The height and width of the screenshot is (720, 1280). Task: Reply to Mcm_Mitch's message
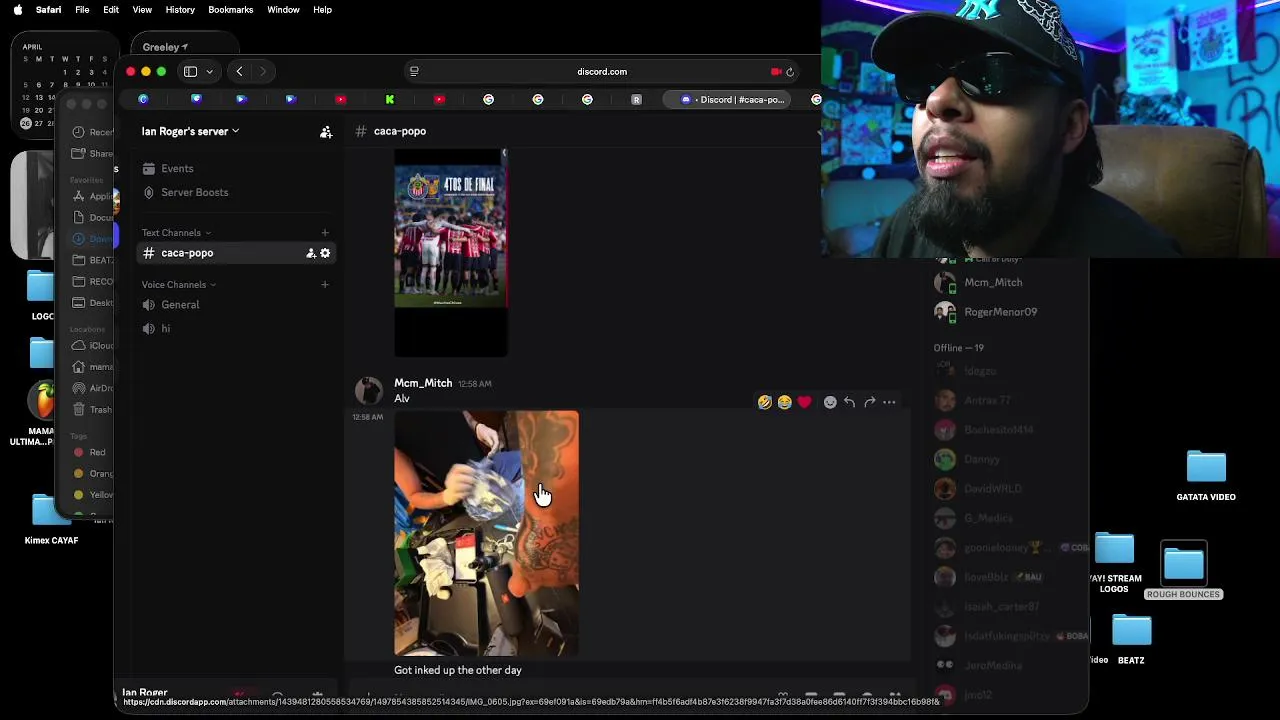tap(849, 402)
